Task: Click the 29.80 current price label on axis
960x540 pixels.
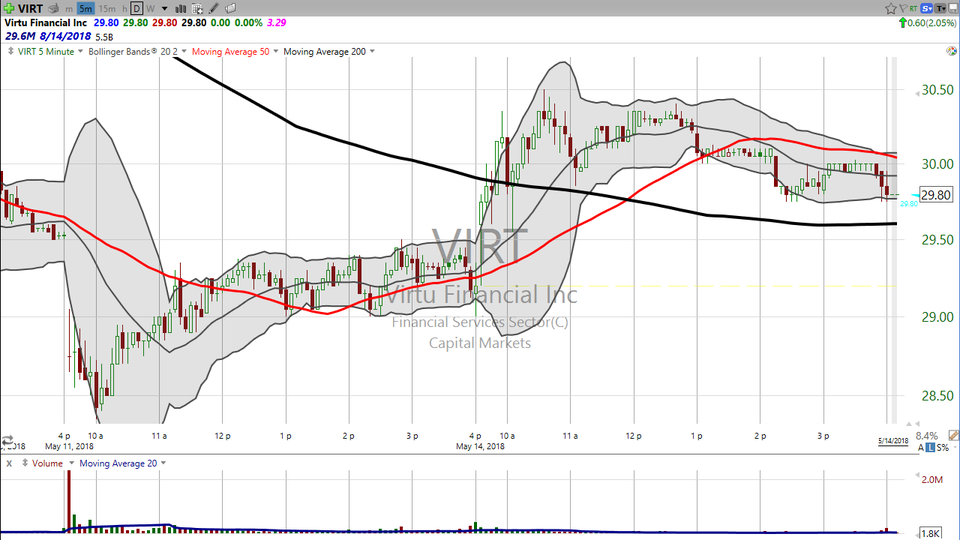Action: click(x=936, y=195)
